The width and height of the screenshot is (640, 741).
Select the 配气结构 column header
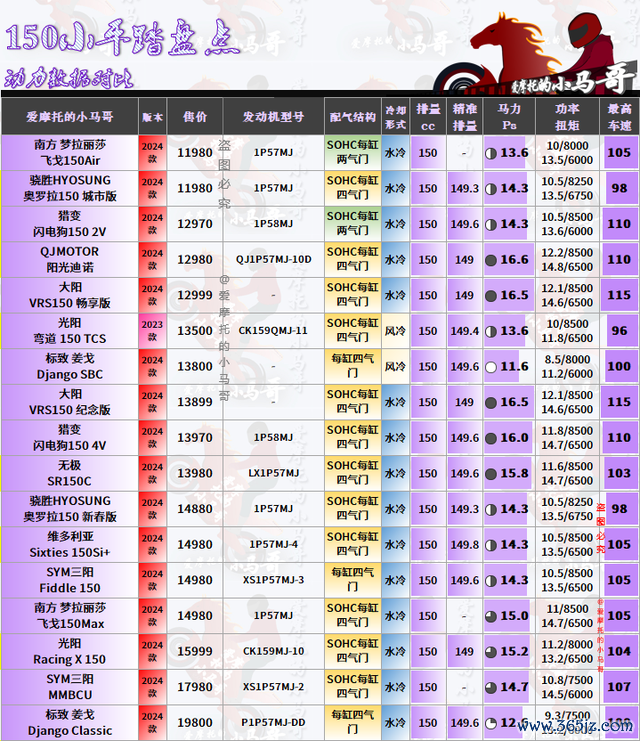coord(353,117)
